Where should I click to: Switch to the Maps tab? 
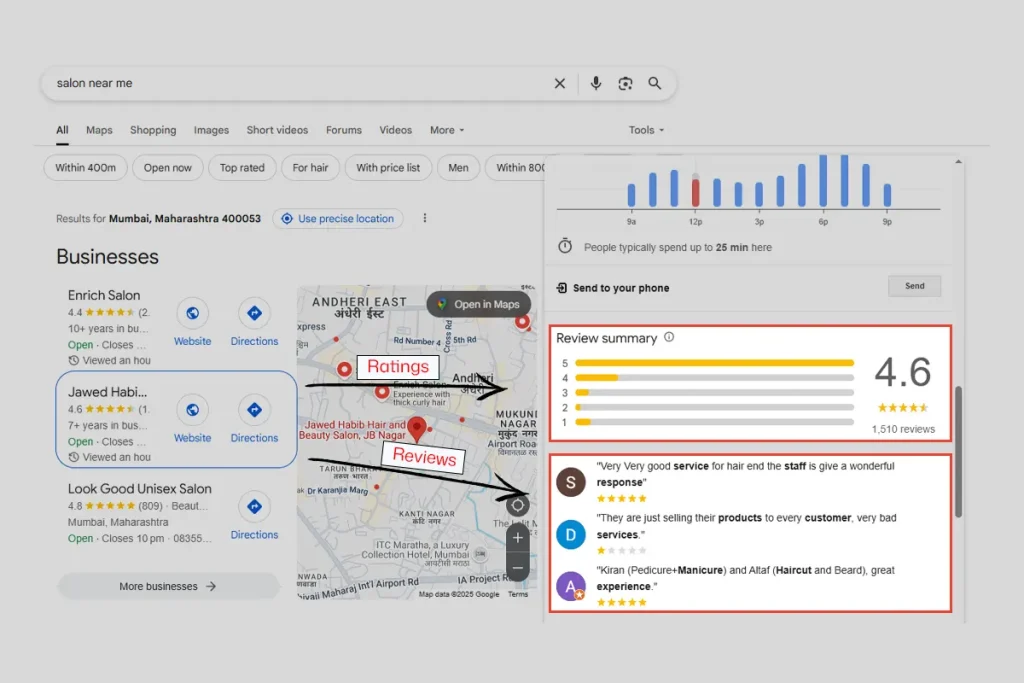tap(99, 130)
